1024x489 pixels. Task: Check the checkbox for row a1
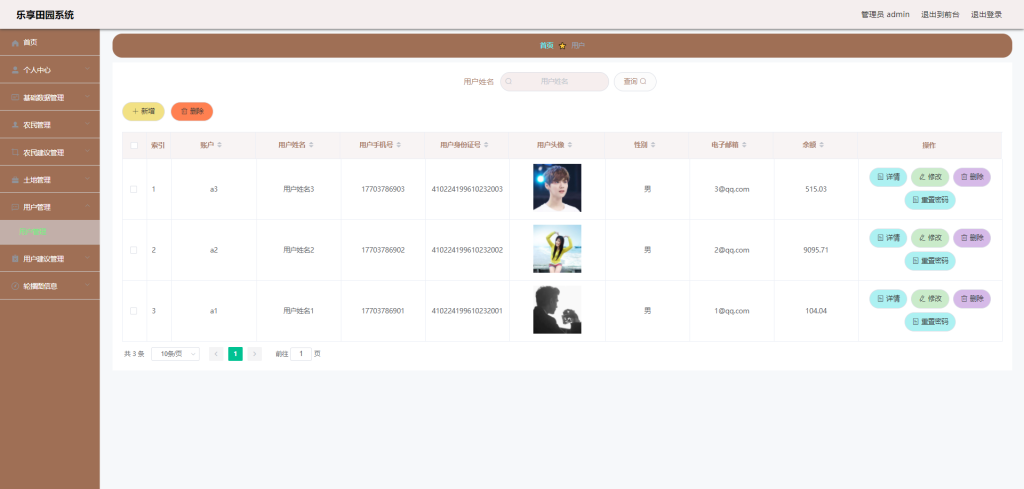point(134,311)
